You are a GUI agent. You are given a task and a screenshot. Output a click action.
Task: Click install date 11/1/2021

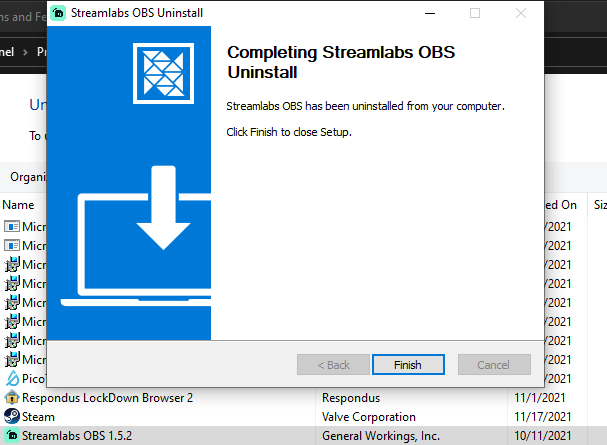[x=540, y=398]
